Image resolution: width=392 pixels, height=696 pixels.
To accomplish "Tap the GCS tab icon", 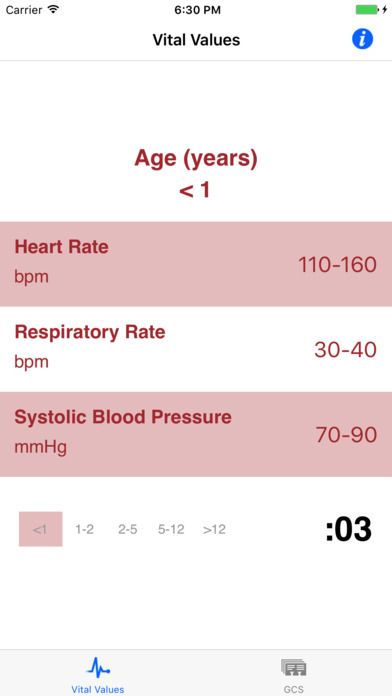I will (293, 668).
